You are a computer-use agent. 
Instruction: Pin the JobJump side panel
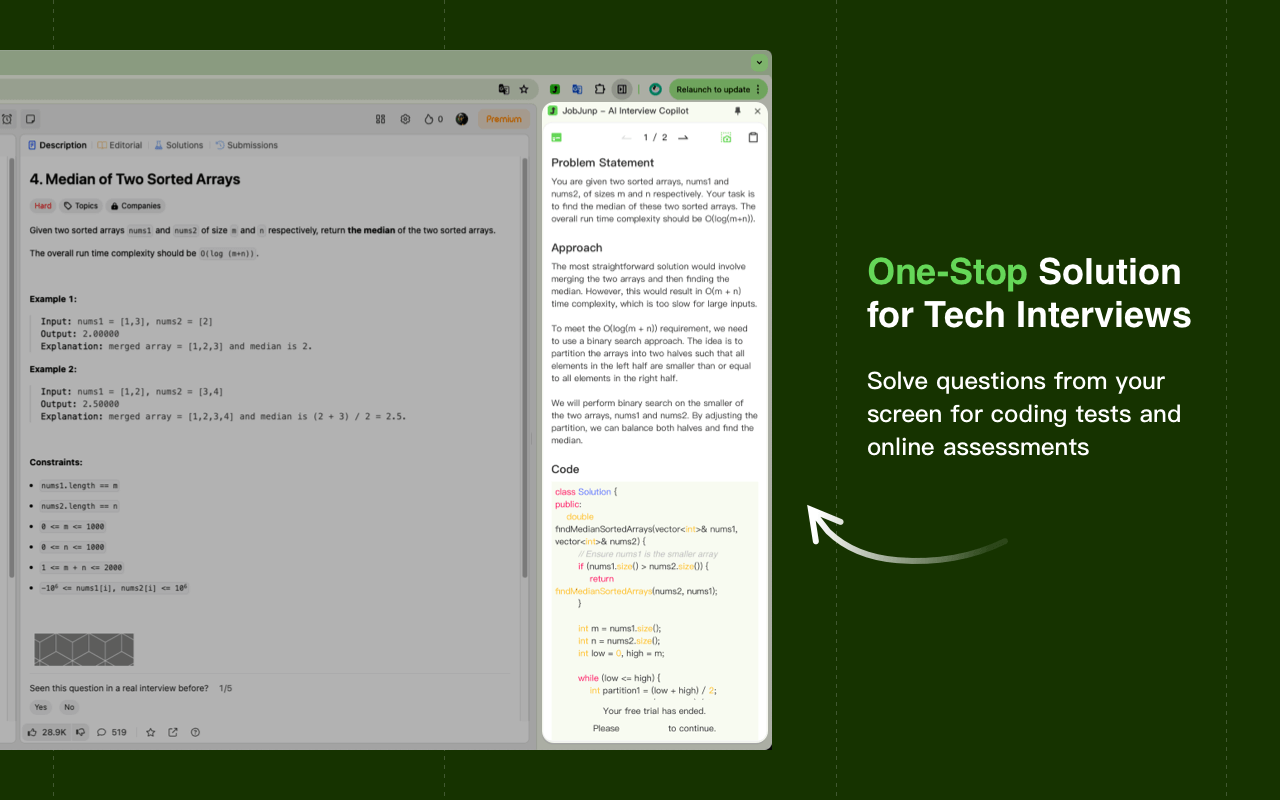(x=738, y=111)
